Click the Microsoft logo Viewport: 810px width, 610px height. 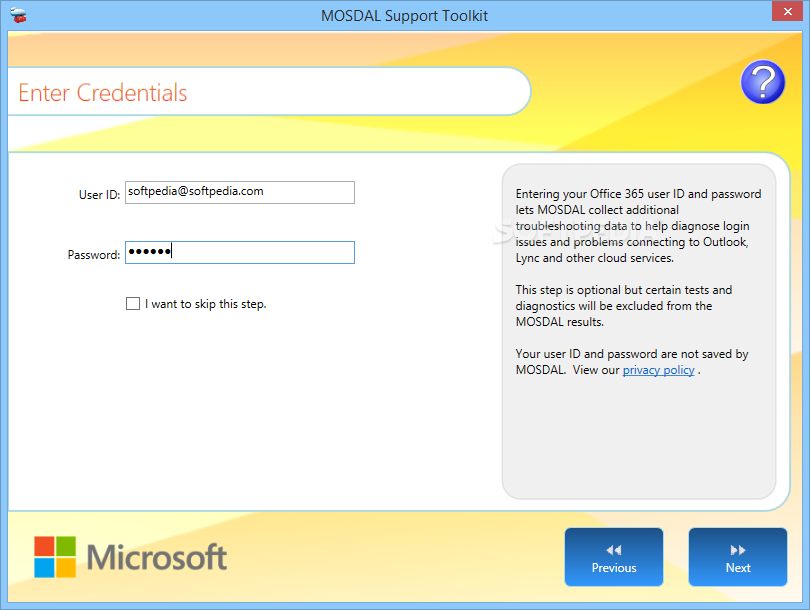[x=130, y=557]
